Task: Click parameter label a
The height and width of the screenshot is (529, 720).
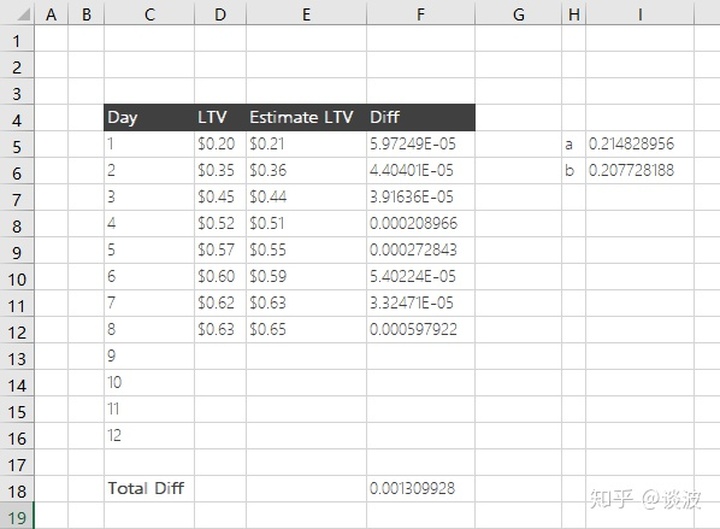Action: pyautogui.click(x=574, y=144)
